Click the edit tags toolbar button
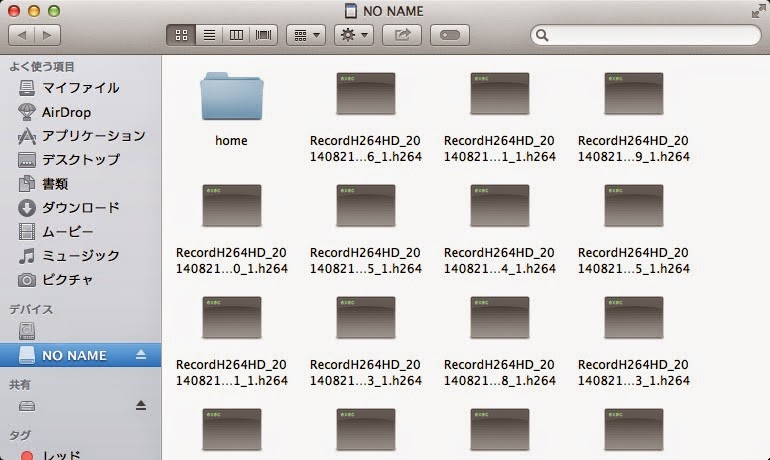 (x=450, y=35)
